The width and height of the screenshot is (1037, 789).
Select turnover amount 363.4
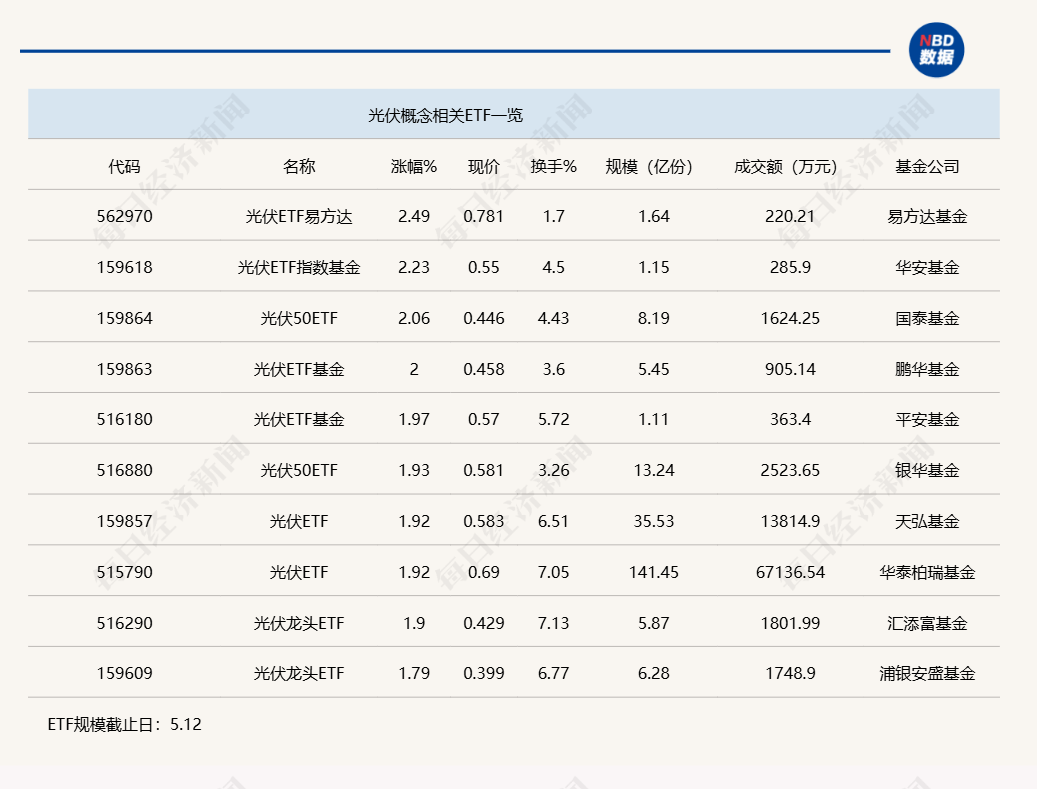coord(790,419)
